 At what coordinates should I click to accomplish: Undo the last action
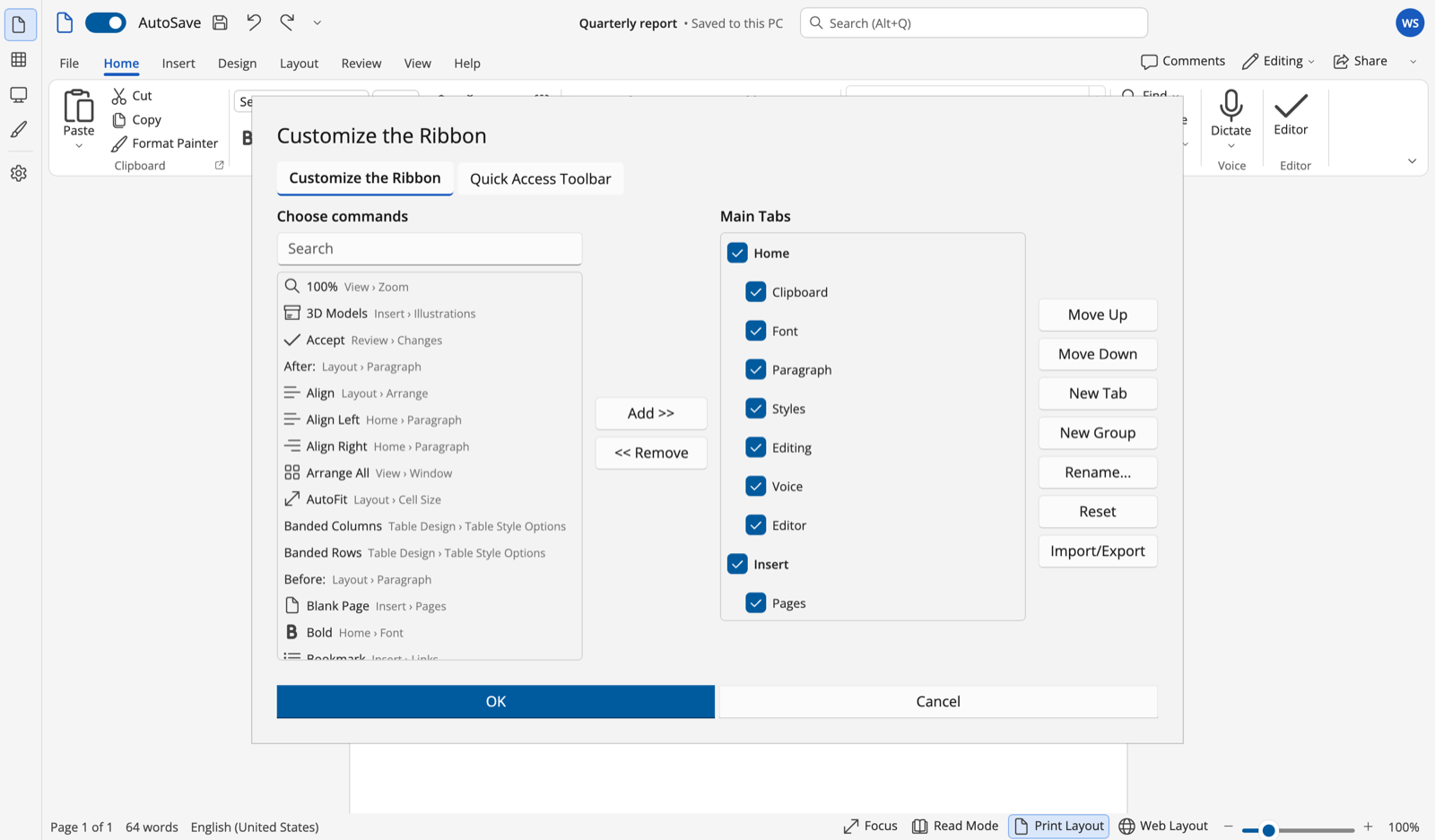254,22
